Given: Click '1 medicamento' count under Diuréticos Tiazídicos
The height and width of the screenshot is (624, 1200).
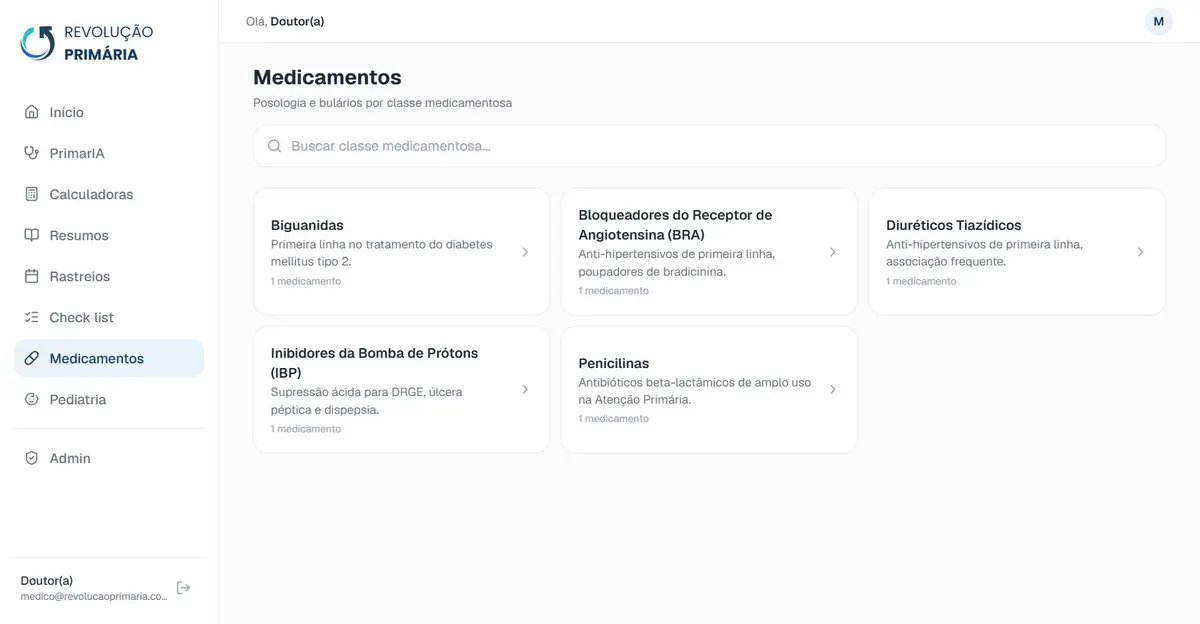Looking at the screenshot, I should click(x=921, y=281).
